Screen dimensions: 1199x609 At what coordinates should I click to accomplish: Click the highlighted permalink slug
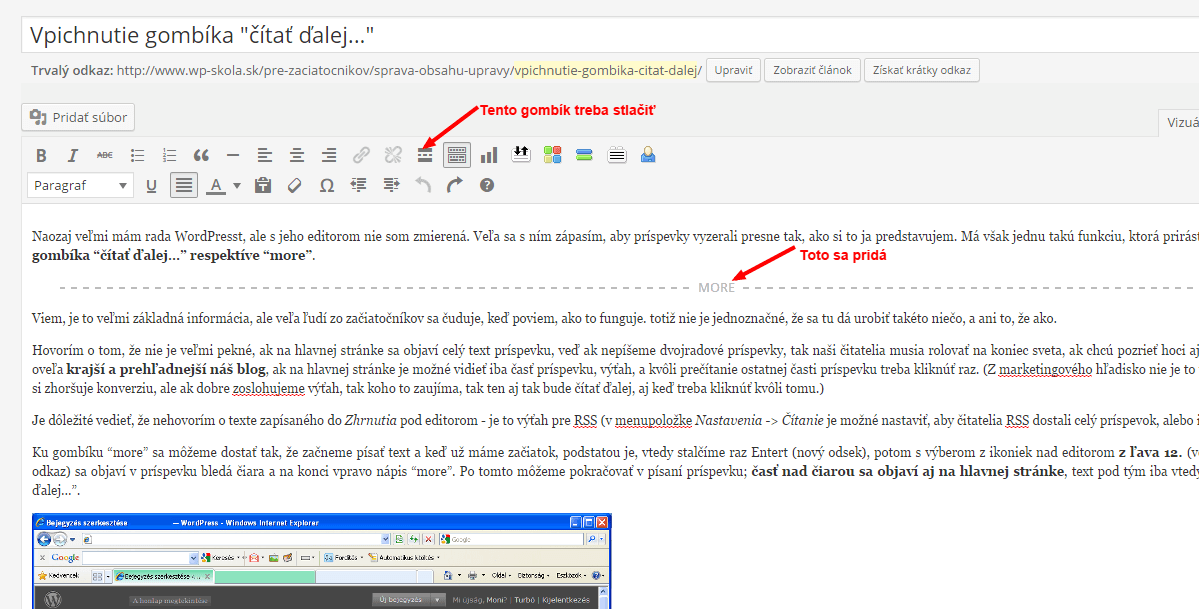606,70
